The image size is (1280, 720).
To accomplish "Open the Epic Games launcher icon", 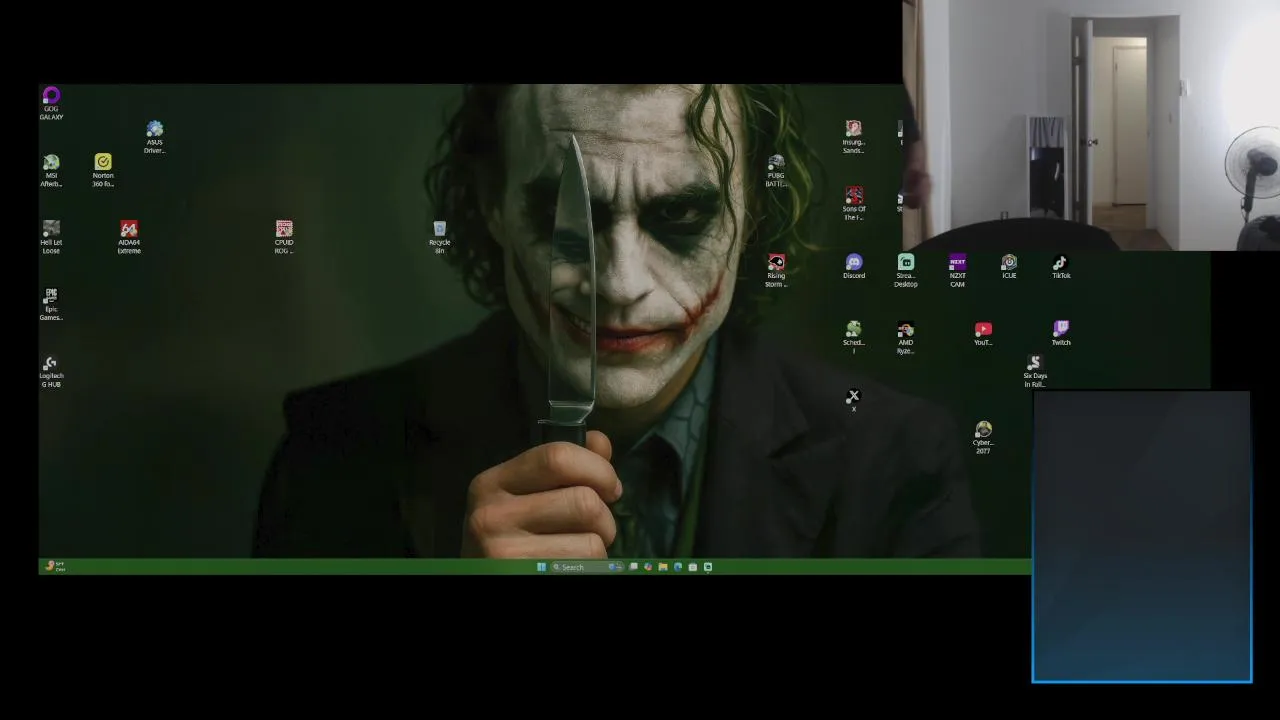I will click(51, 304).
